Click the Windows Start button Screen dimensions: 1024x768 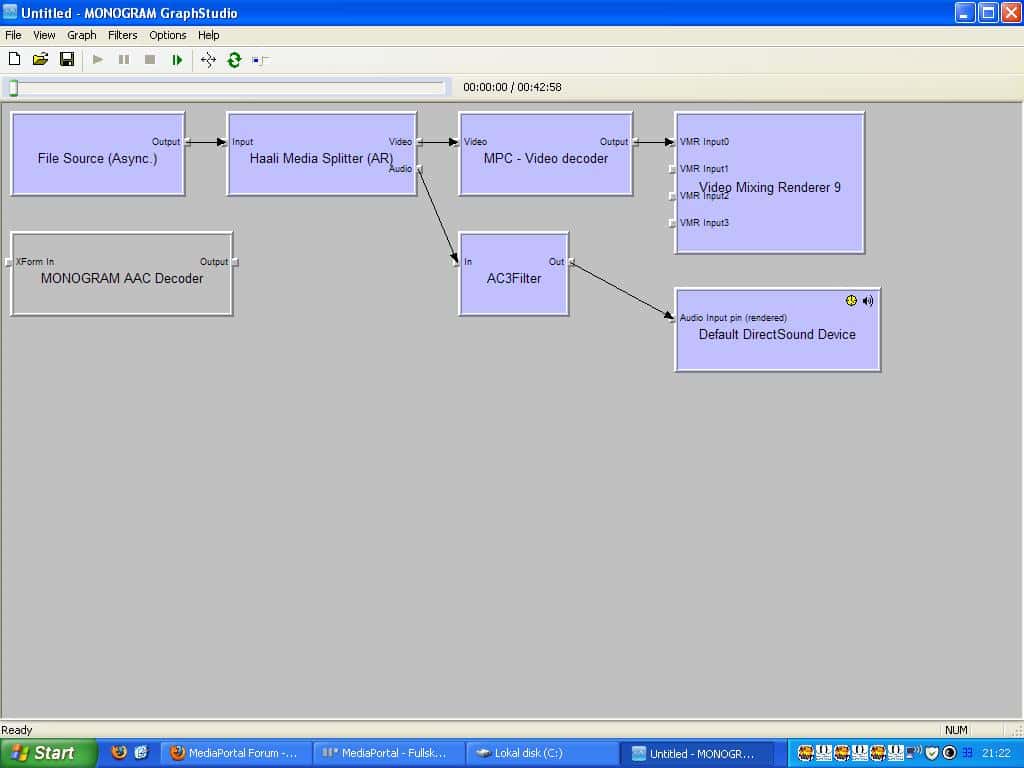[47, 753]
